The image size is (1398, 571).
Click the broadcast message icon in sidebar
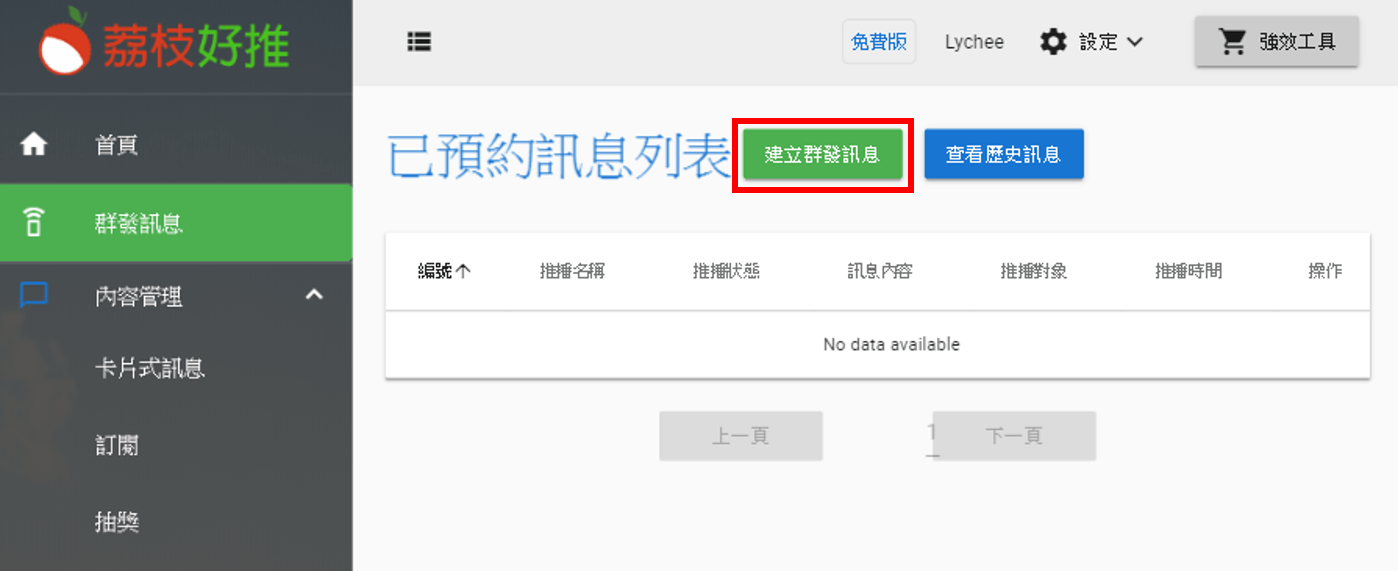tap(34, 223)
